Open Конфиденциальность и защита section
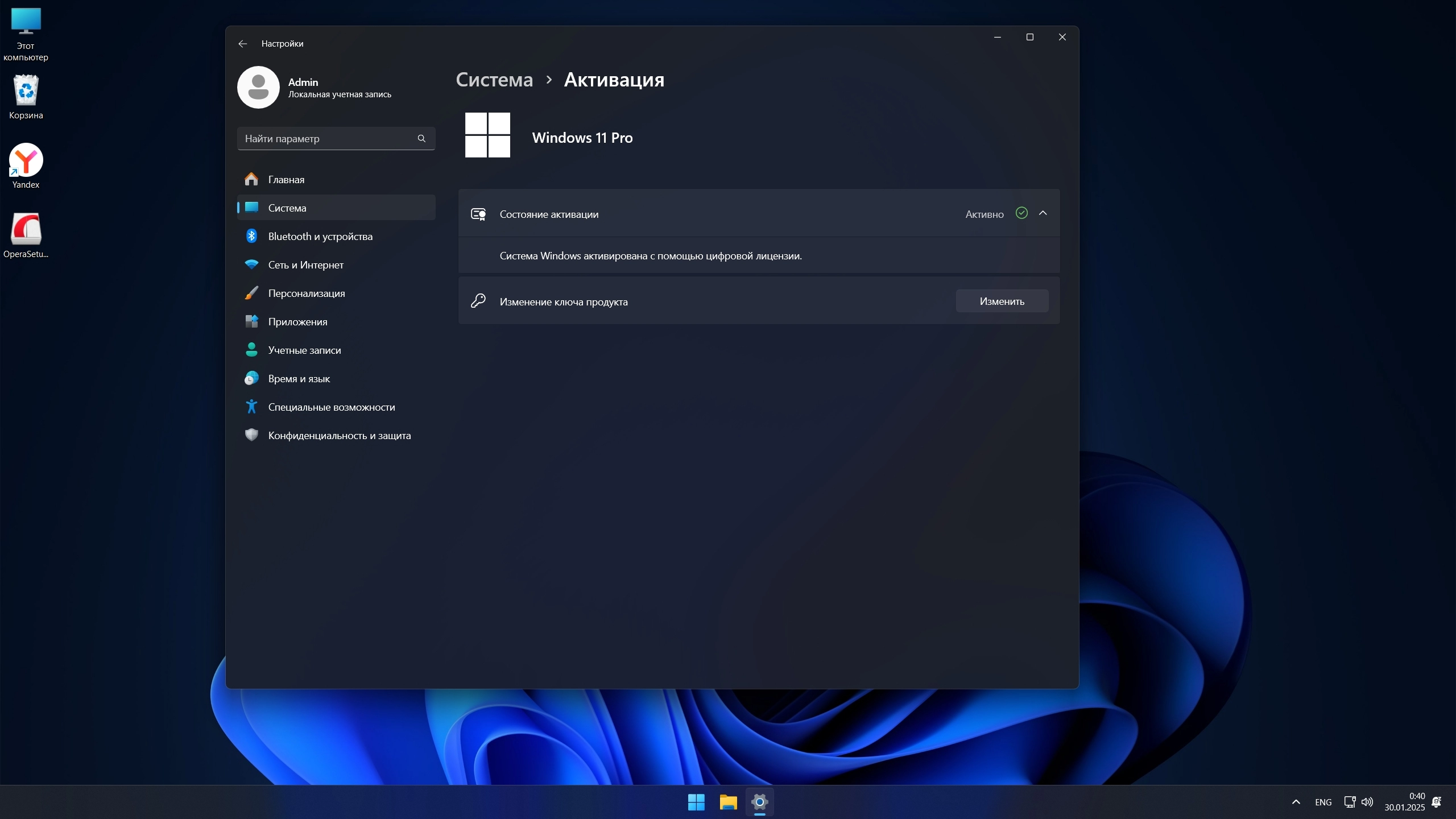Image resolution: width=1456 pixels, height=819 pixels. pos(339,436)
